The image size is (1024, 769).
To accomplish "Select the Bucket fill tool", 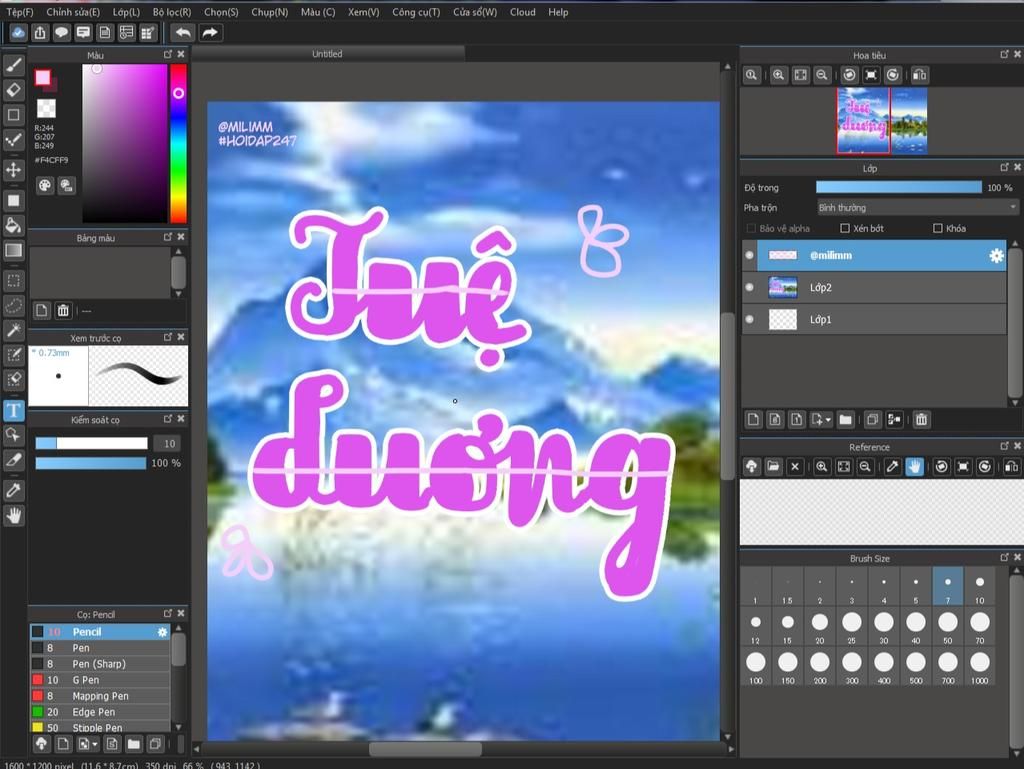I will pyautogui.click(x=14, y=225).
